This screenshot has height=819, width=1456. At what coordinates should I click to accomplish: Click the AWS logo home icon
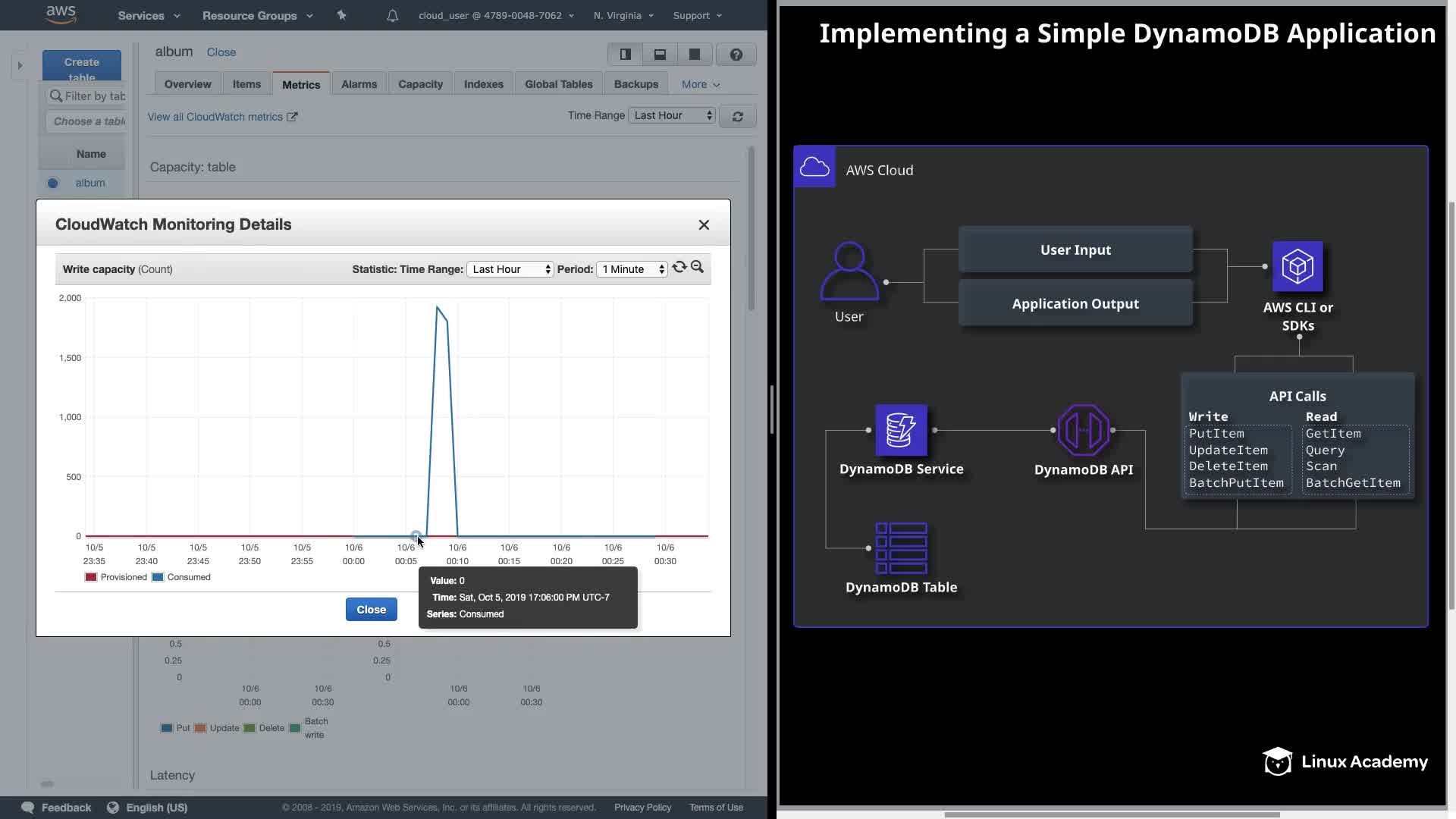pyautogui.click(x=61, y=14)
